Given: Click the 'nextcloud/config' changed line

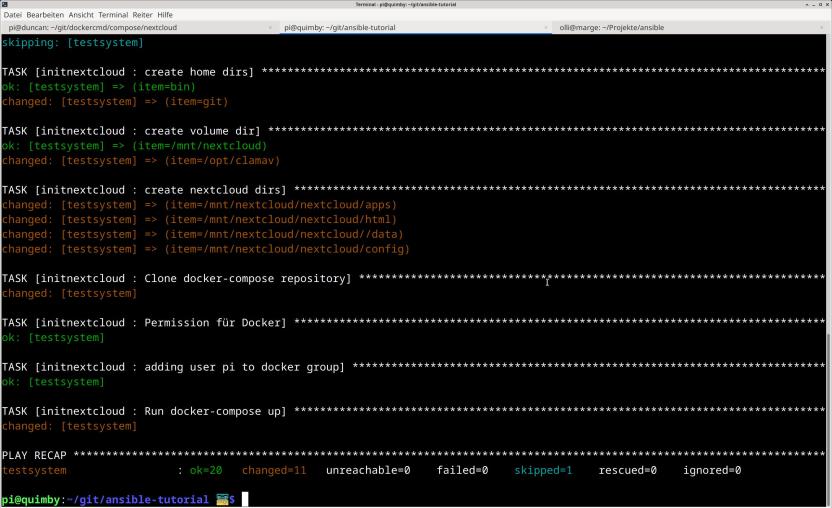Looking at the screenshot, I should 206,249.
